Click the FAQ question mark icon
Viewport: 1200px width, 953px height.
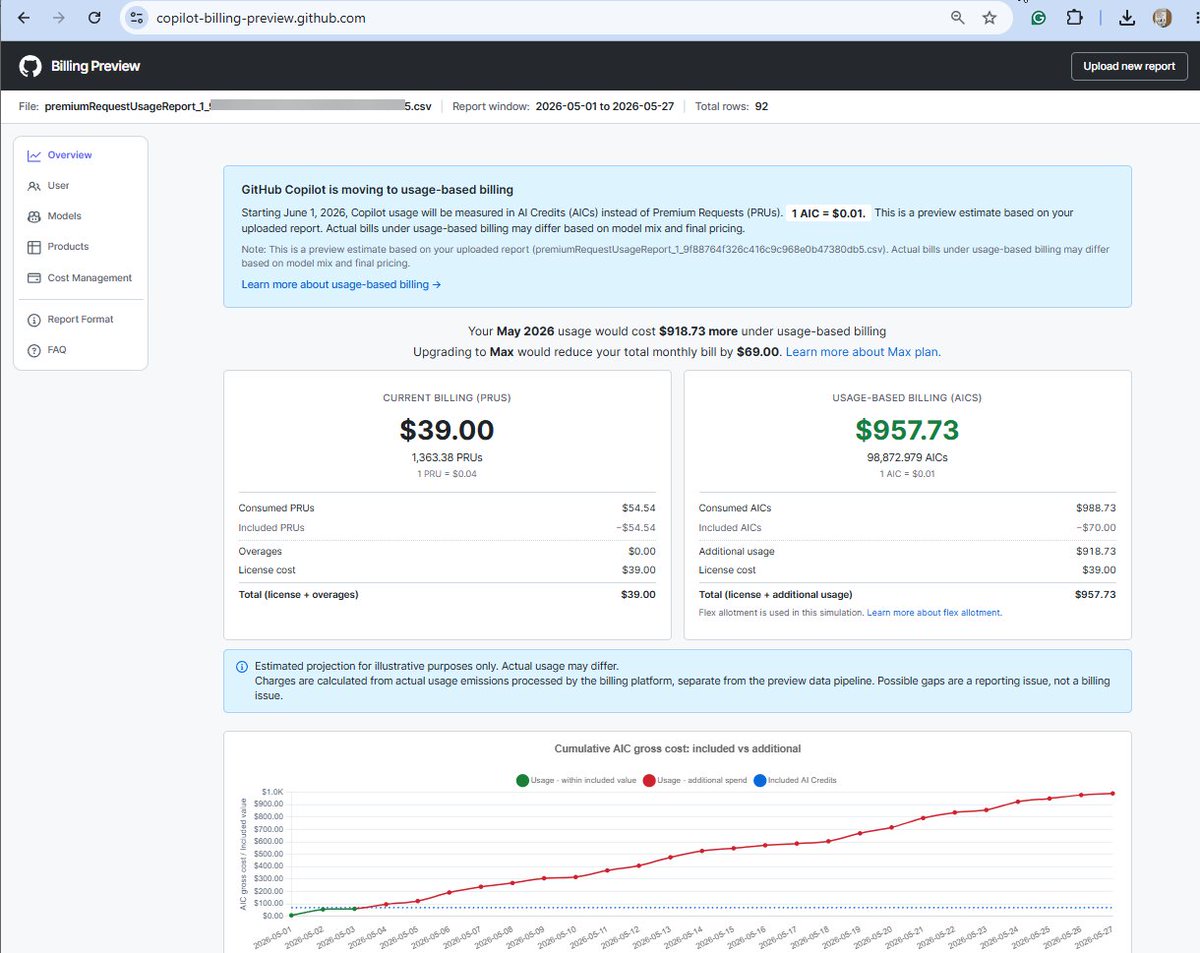coord(34,350)
